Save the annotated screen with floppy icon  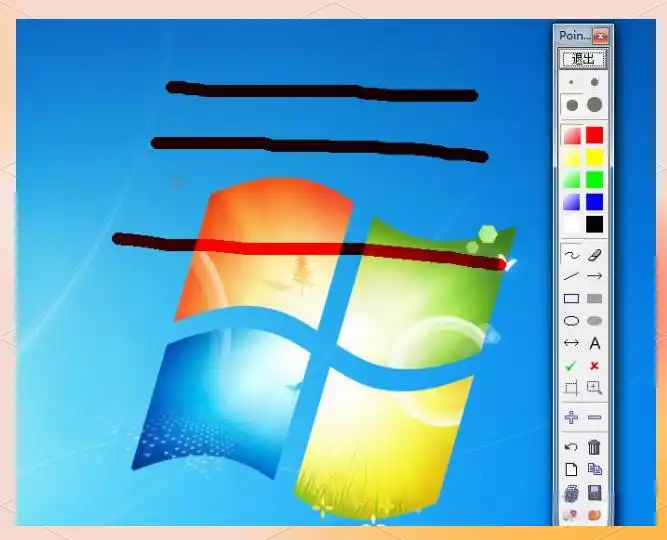point(595,493)
